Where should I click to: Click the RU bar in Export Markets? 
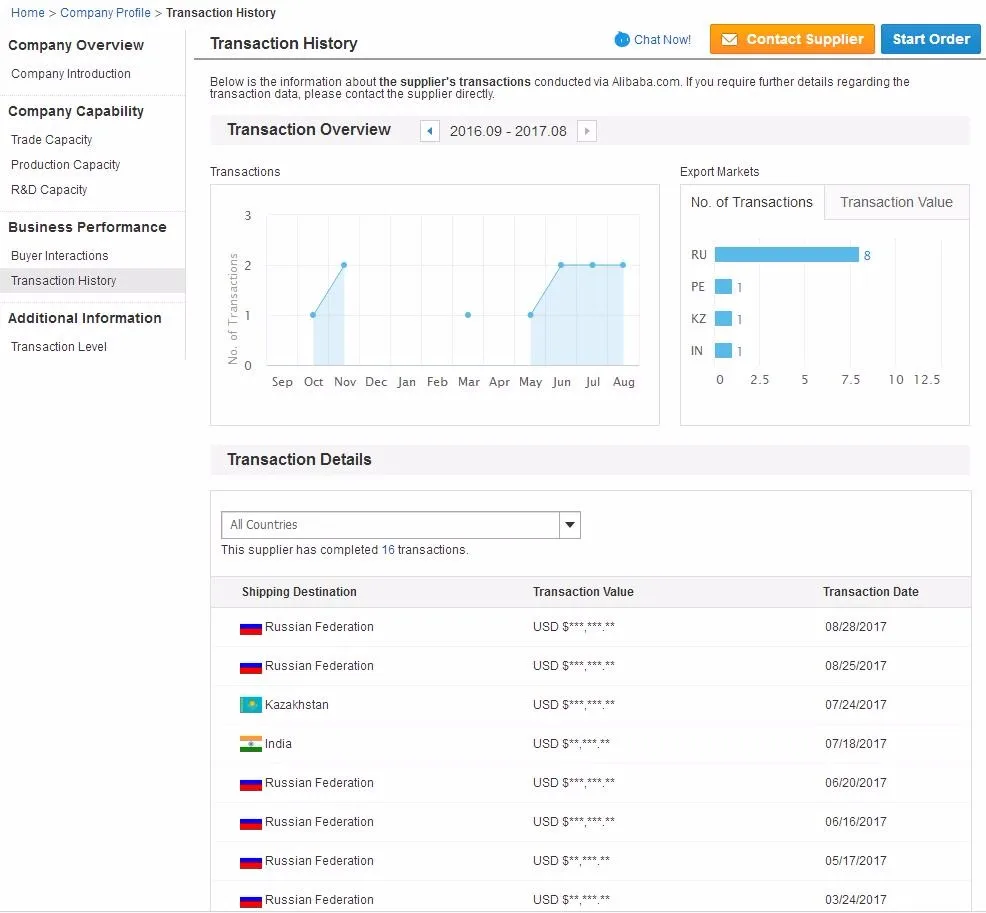tap(786, 255)
